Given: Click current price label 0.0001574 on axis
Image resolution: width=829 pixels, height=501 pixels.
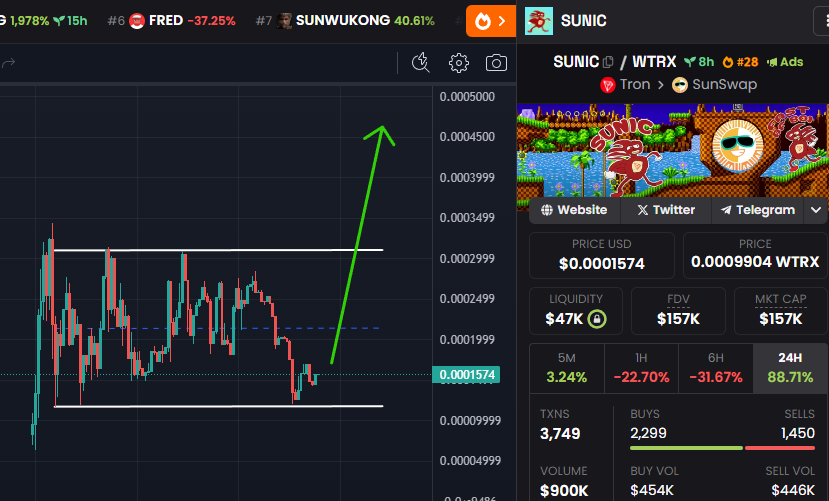Looking at the screenshot, I should (466, 375).
